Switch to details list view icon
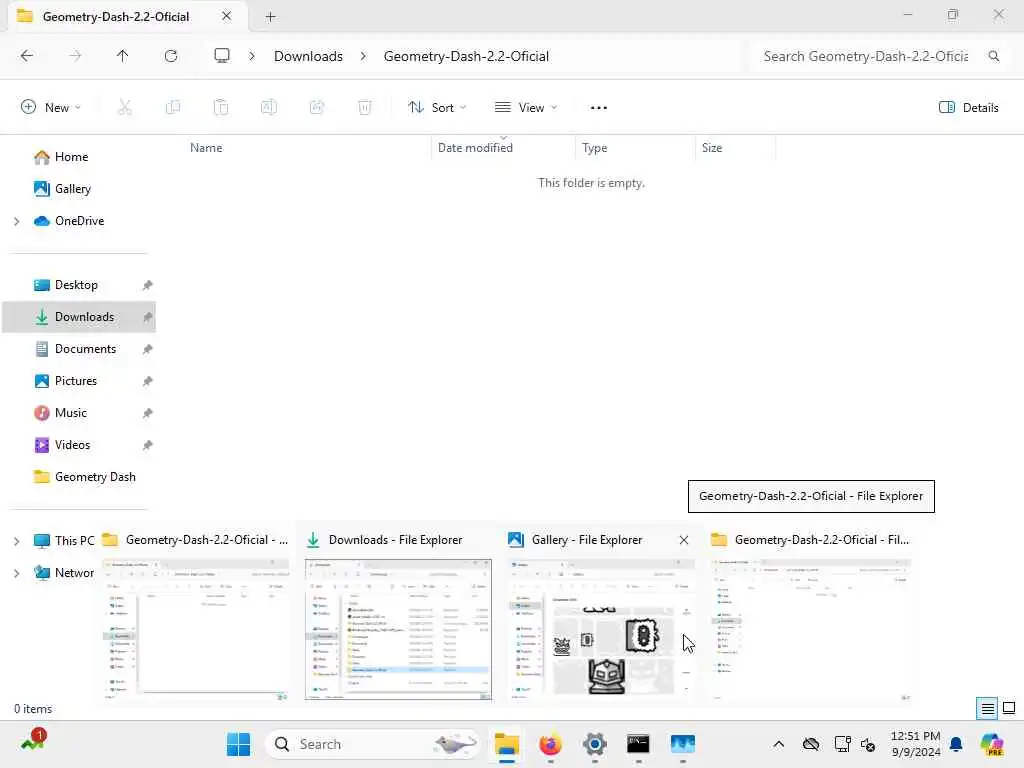Image resolution: width=1024 pixels, height=768 pixels. [987, 709]
